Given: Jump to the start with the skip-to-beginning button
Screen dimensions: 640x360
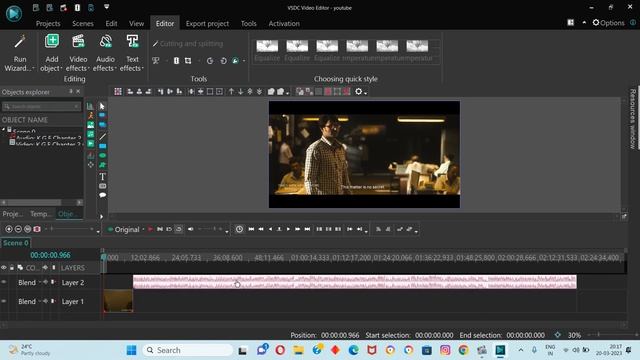Looking at the screenshot, I should (x=251, y=229).
